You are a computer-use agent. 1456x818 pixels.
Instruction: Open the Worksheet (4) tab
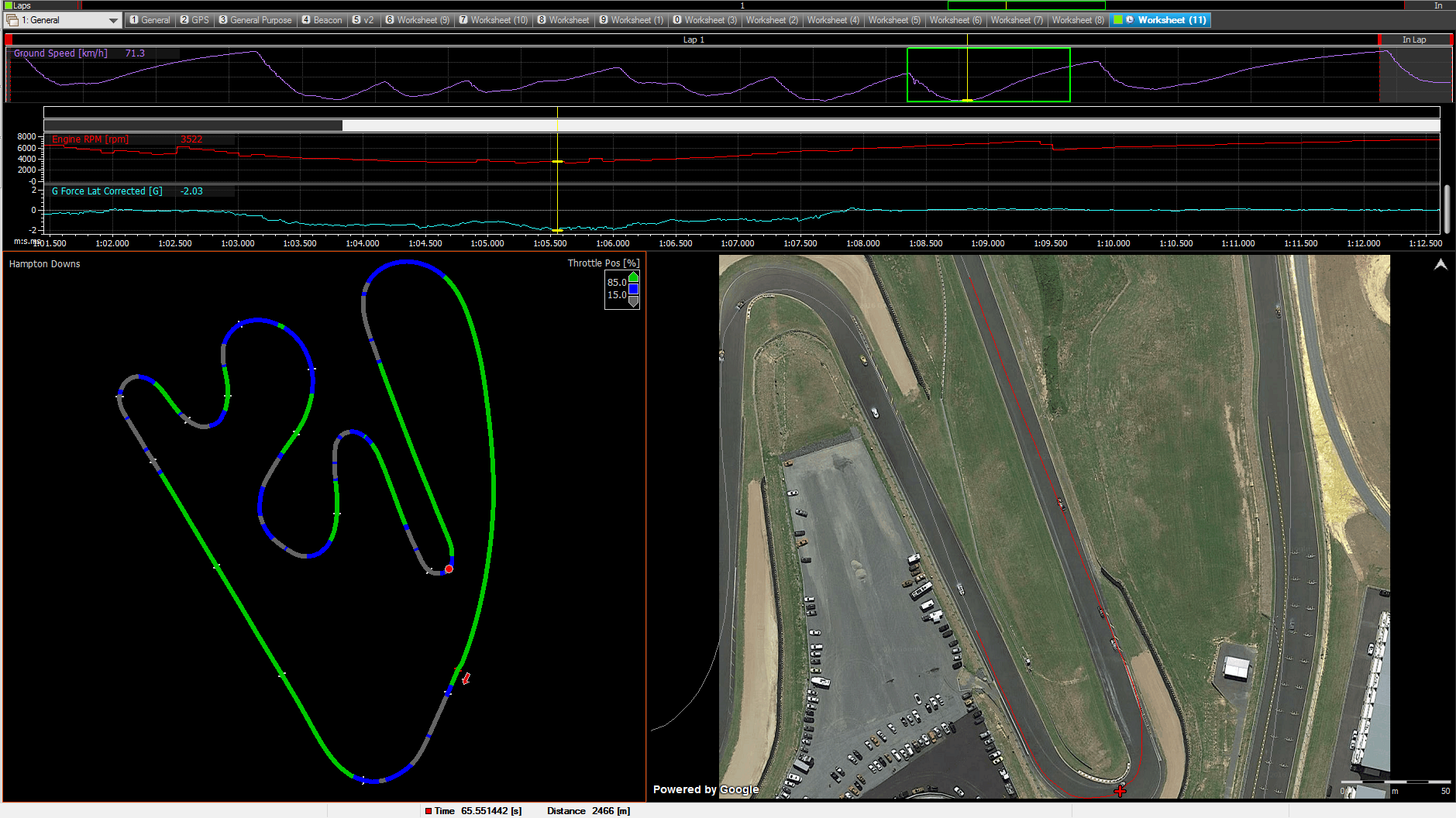click(x=833, y=20)
